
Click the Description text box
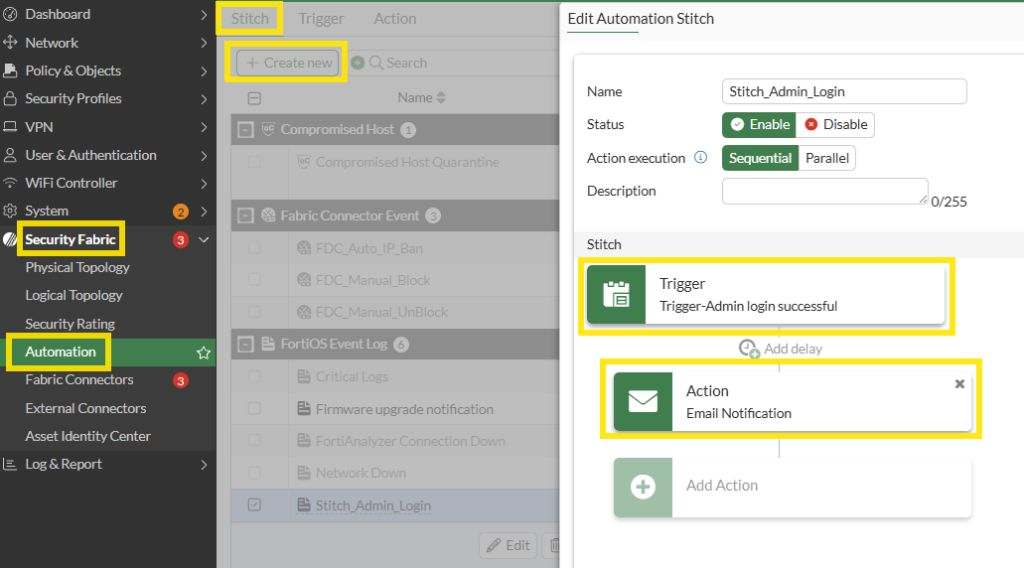pos(825,191)
